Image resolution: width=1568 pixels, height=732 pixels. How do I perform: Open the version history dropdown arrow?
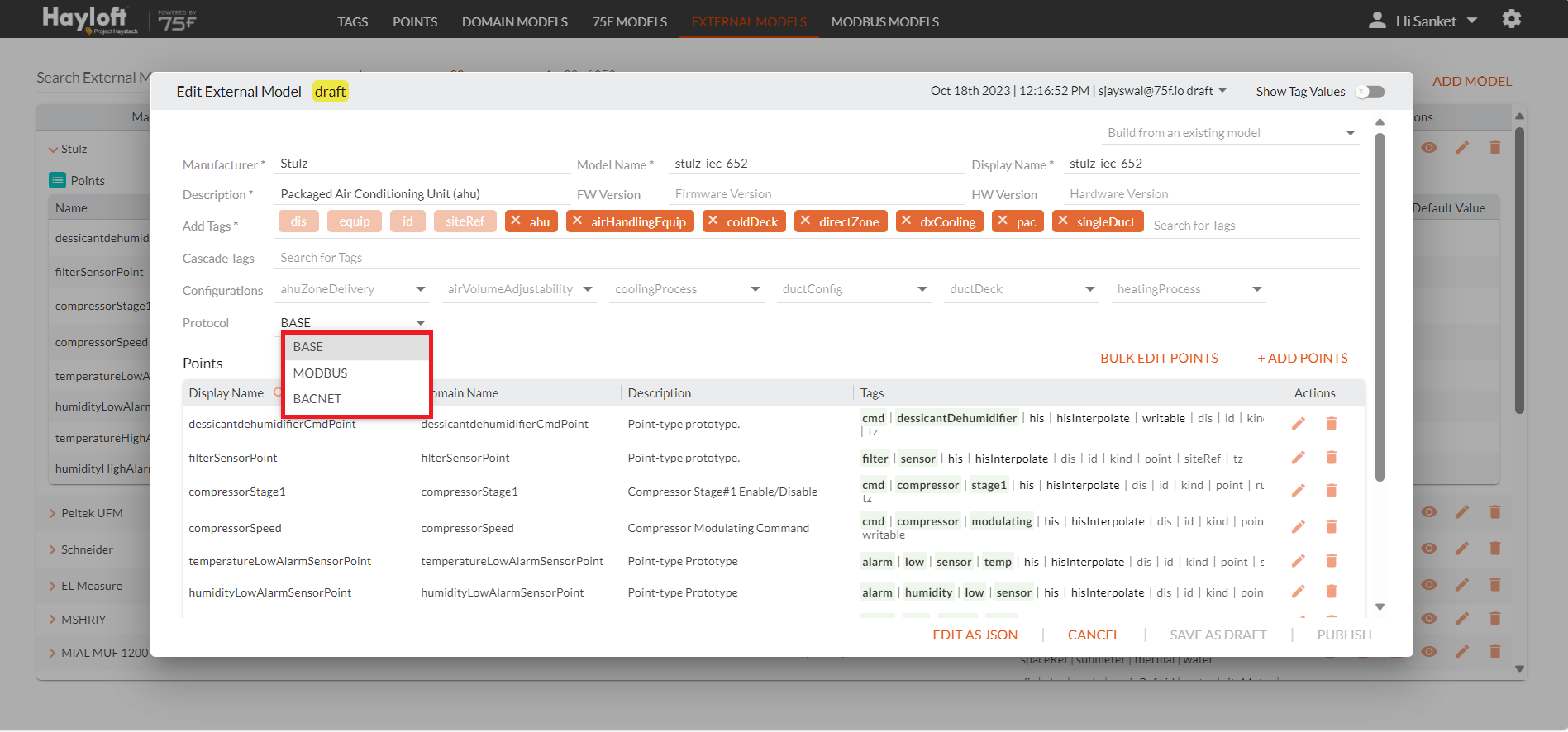point(1223,90)
